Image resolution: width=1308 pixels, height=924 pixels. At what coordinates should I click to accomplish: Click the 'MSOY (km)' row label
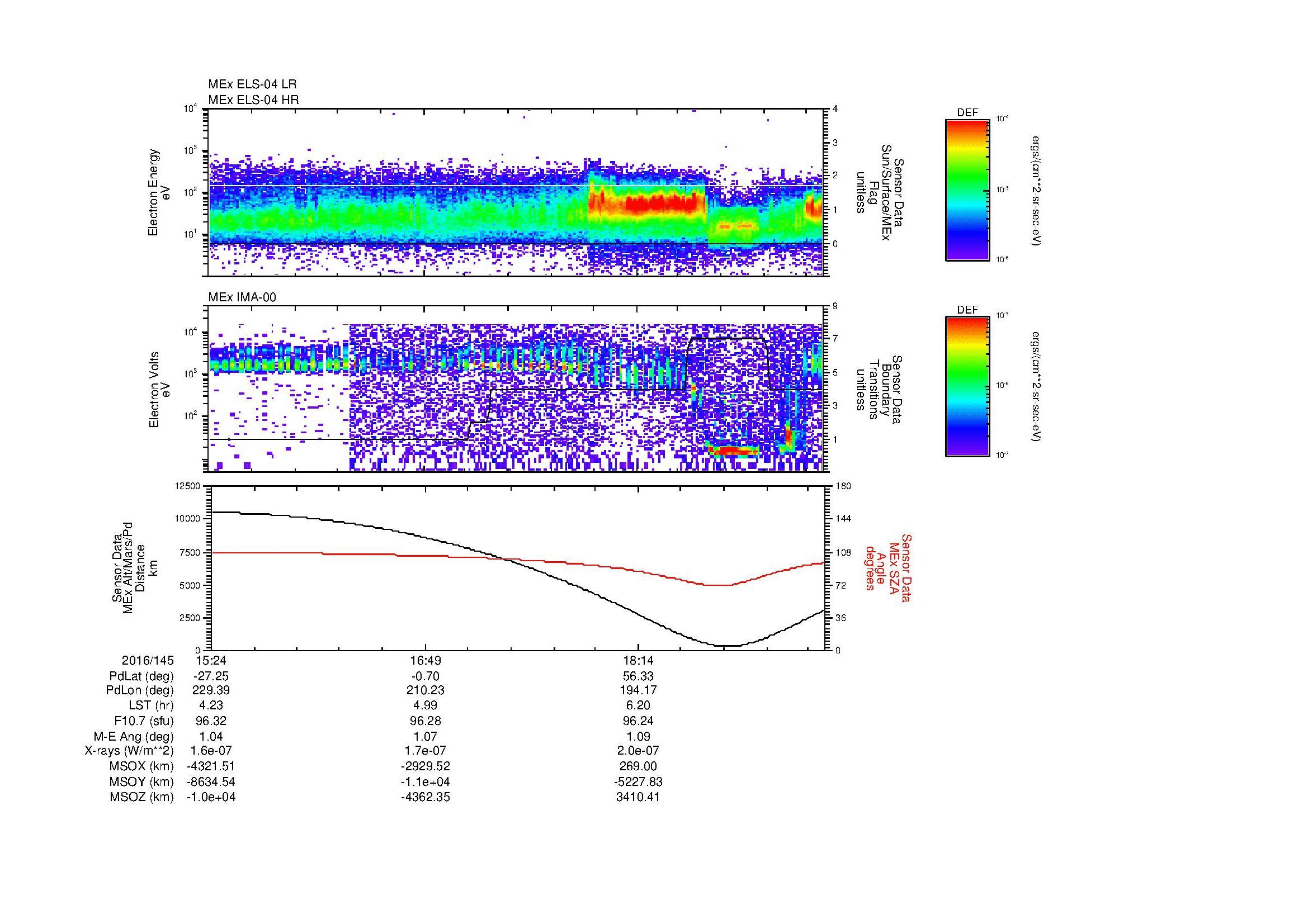[142, 781]
